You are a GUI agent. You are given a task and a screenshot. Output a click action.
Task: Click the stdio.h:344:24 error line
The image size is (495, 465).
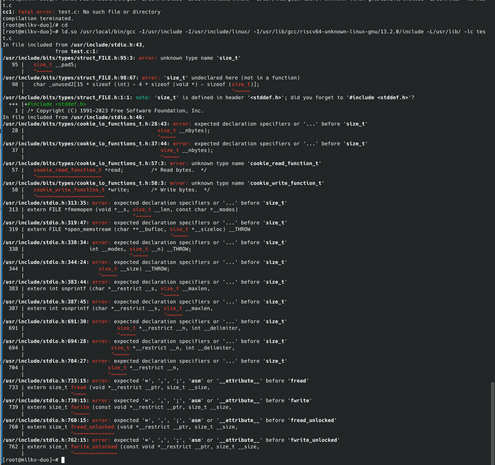145,262
